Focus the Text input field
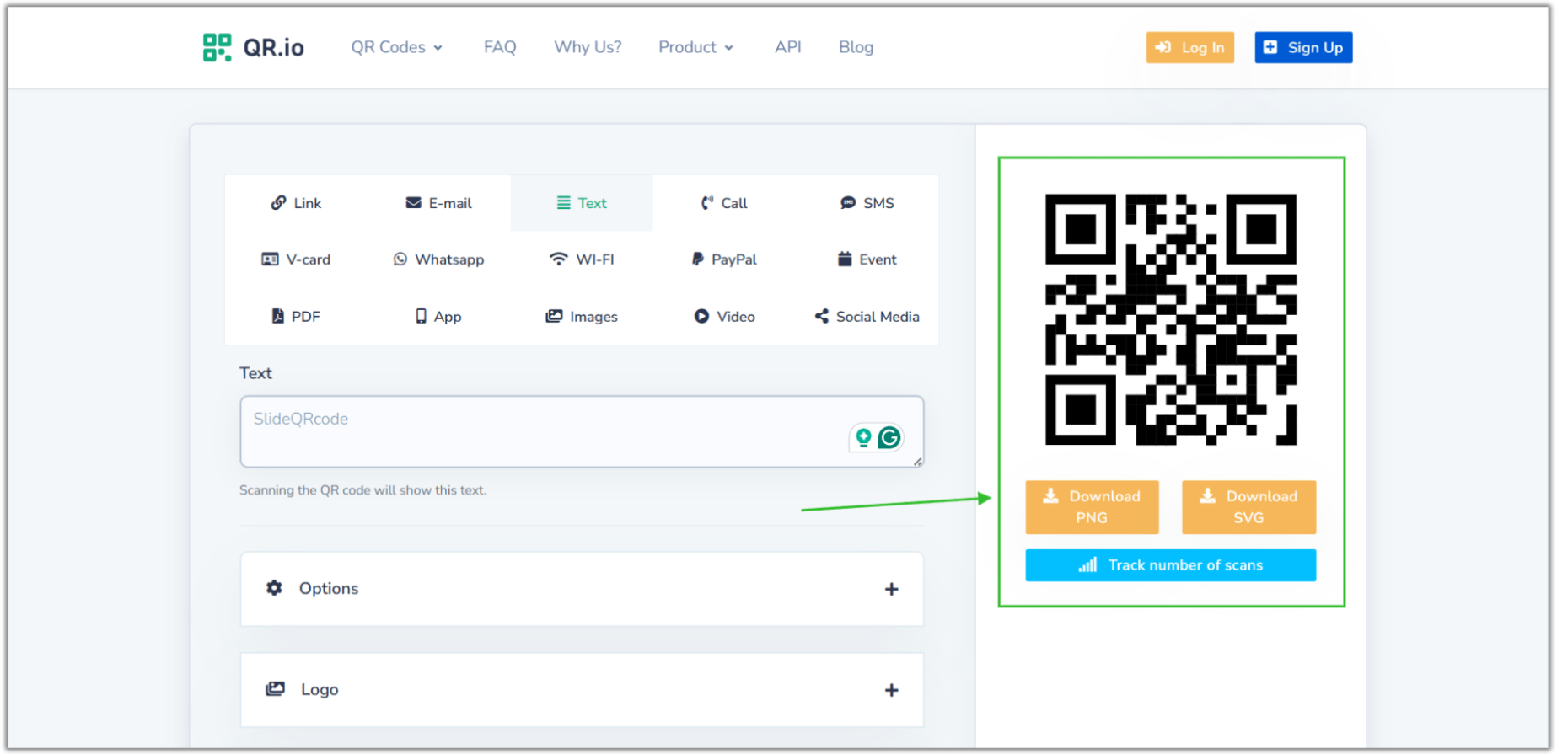This screenshot has width=1568, height=754. click(582, 431)
